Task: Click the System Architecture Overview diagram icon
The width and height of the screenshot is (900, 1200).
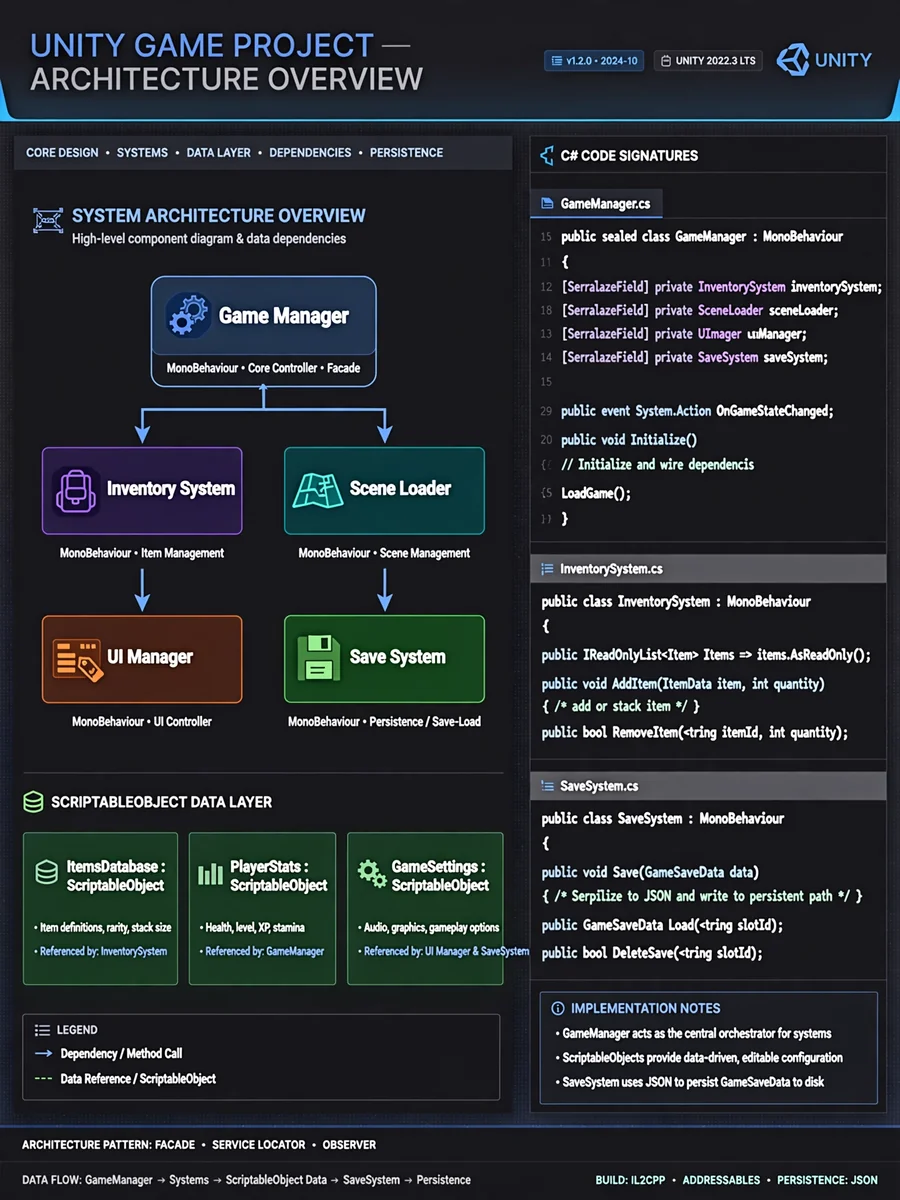Action: click(x=47, y=220)
